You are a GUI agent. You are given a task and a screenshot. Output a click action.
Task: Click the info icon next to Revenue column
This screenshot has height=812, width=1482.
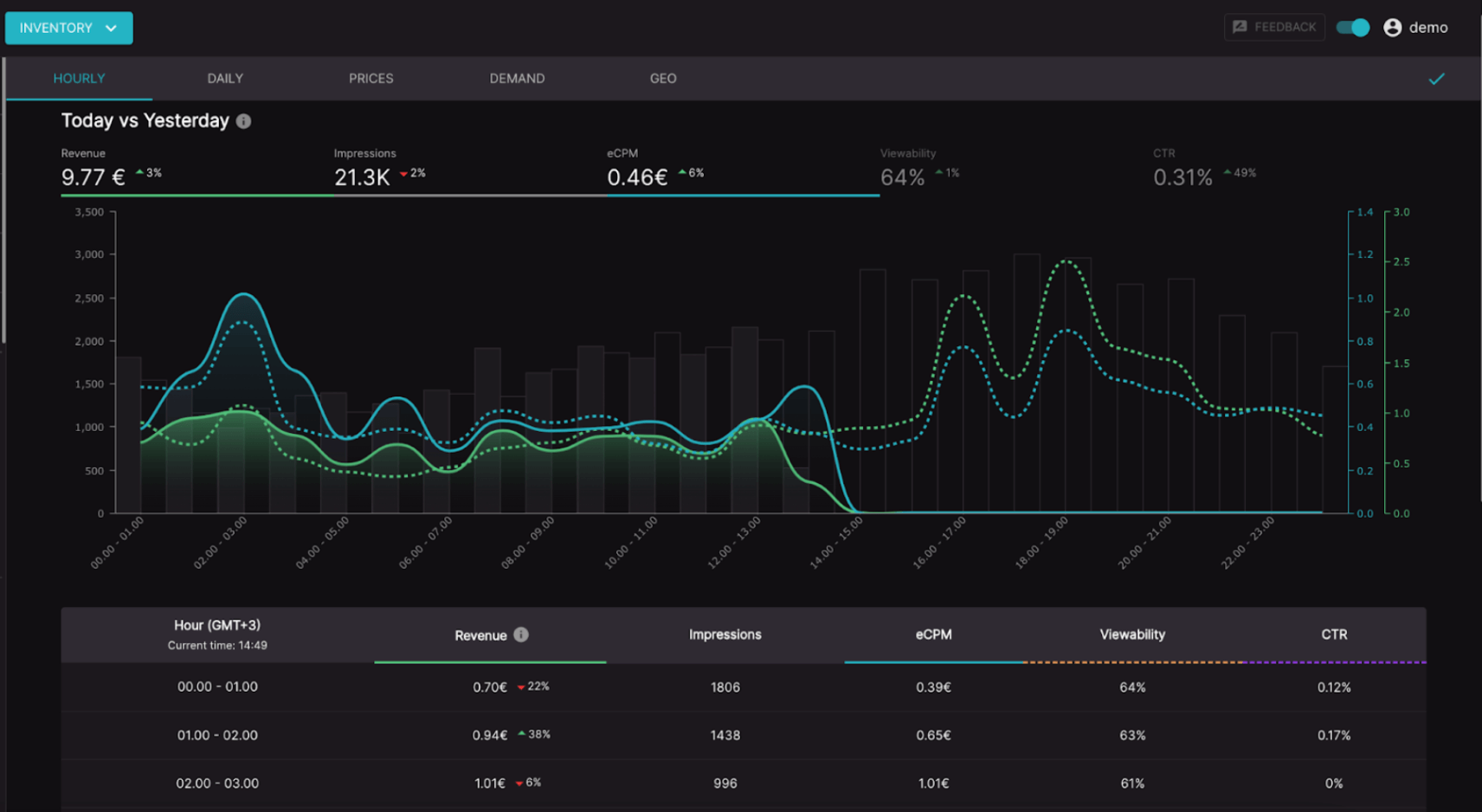521,635
